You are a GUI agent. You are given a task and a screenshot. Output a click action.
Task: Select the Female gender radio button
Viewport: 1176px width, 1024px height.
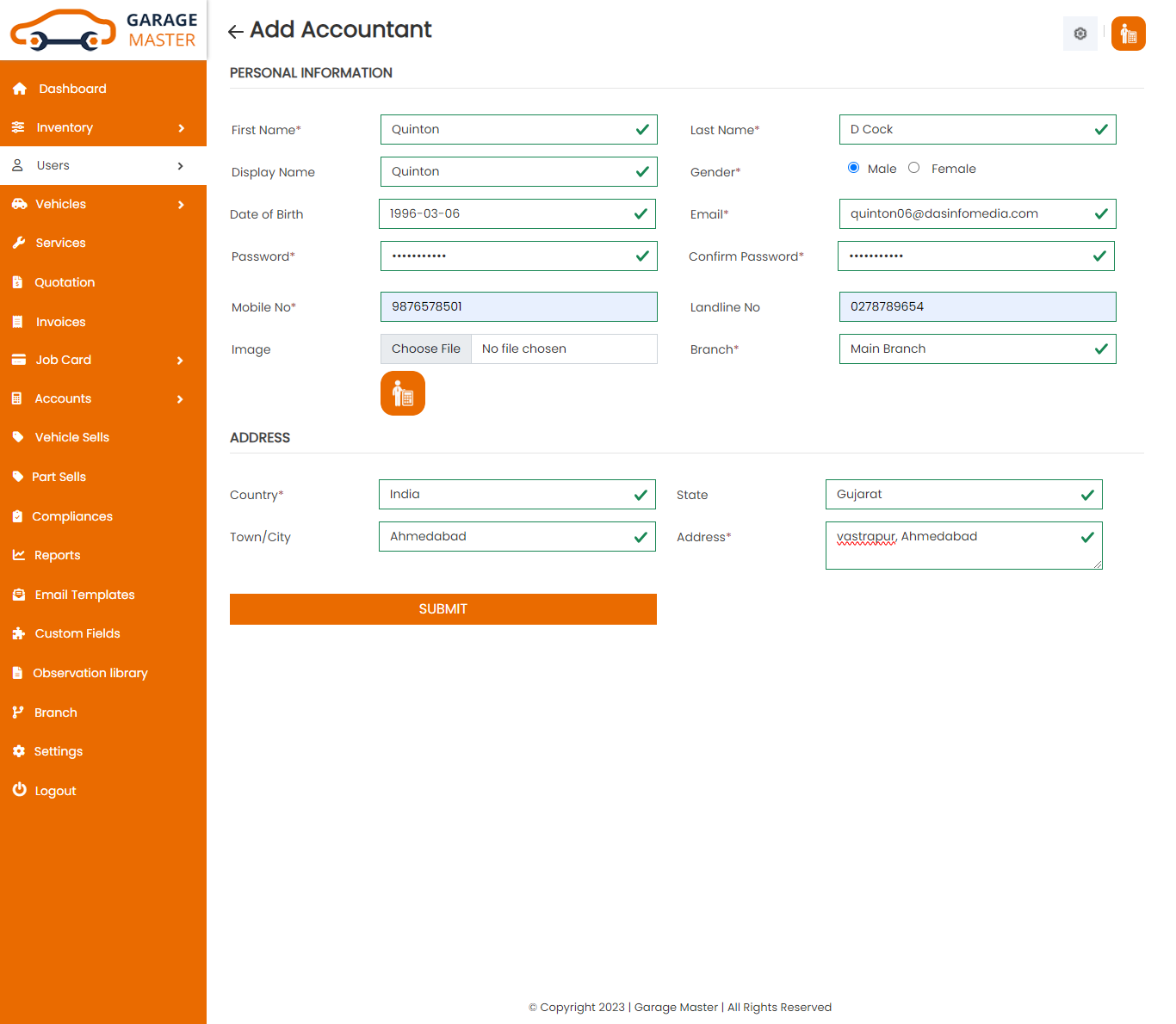(913, 168)
